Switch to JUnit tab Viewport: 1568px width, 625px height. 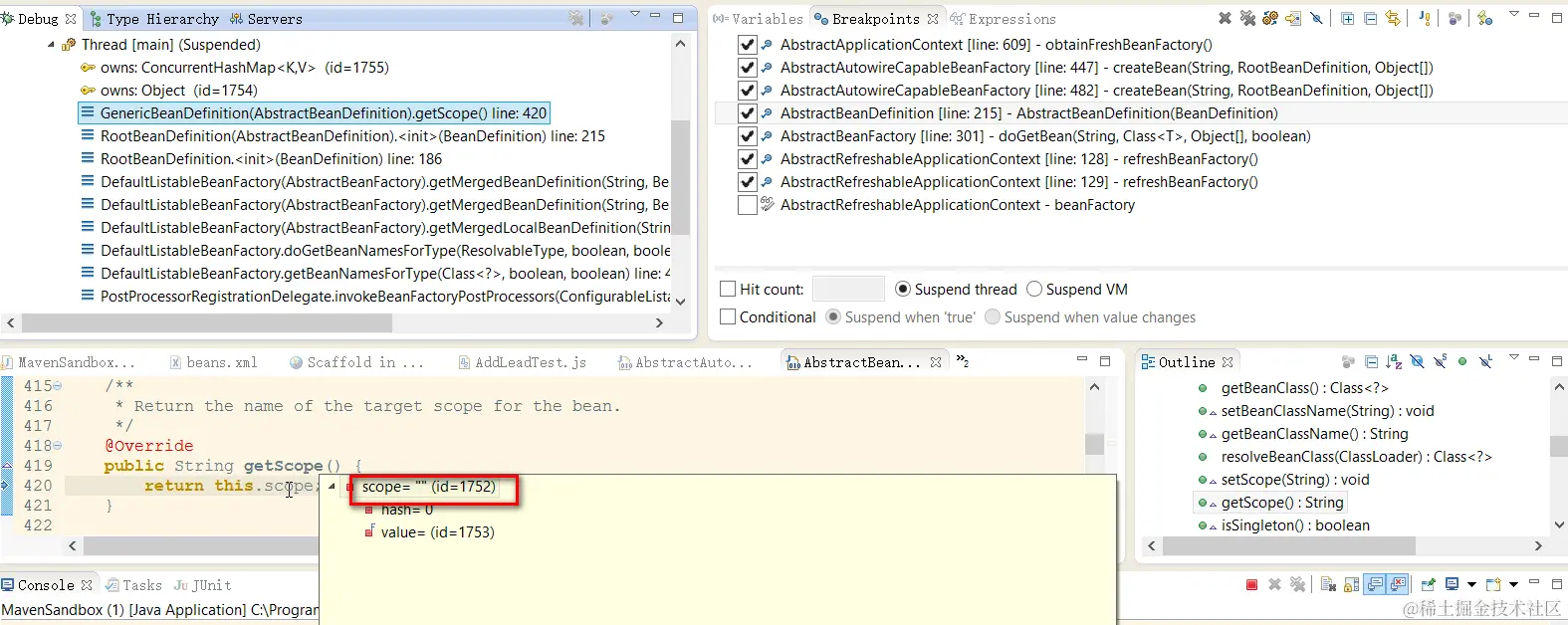pos(202,586)
